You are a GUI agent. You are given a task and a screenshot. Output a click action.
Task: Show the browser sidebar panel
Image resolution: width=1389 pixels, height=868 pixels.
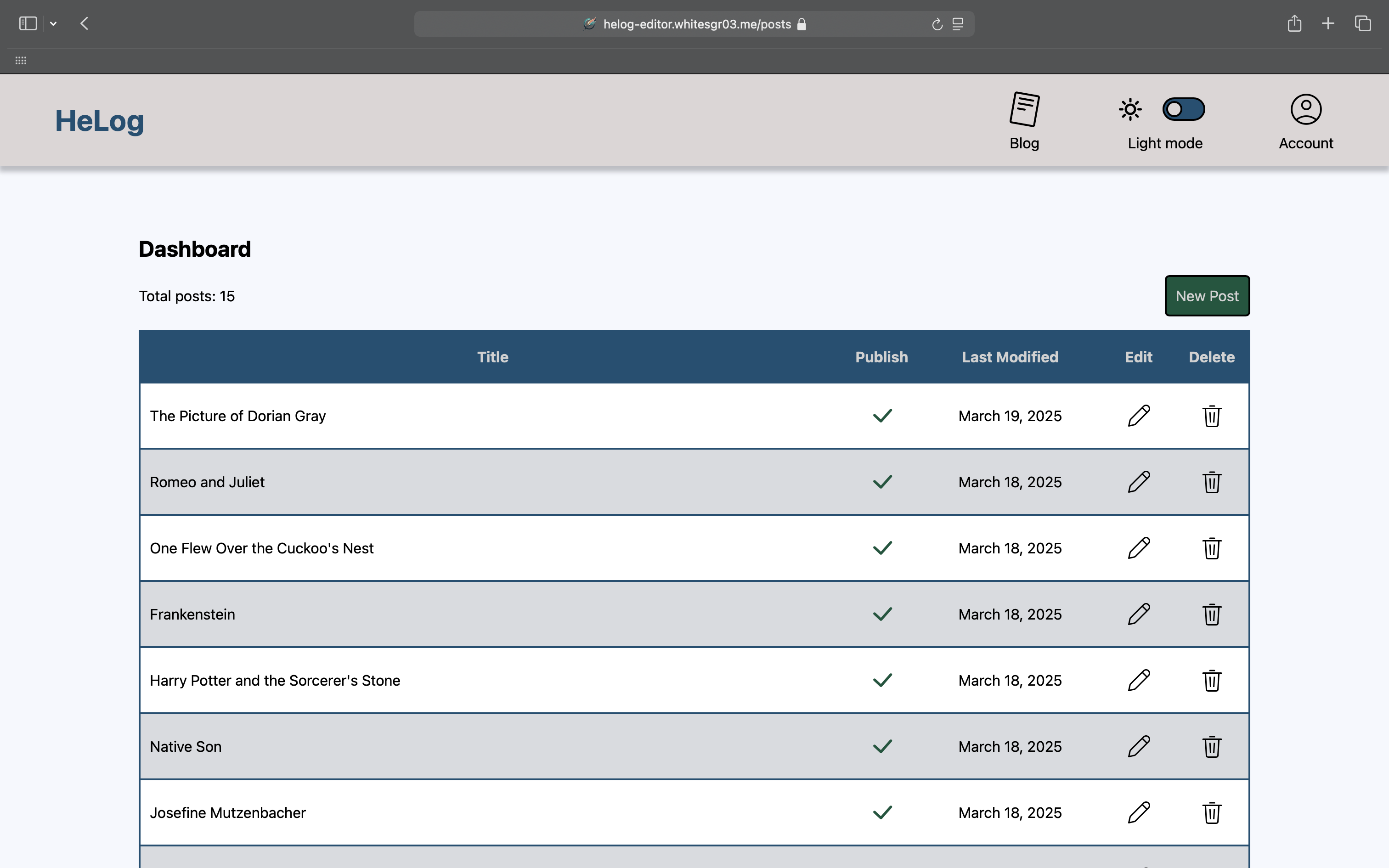coord(28,23)
